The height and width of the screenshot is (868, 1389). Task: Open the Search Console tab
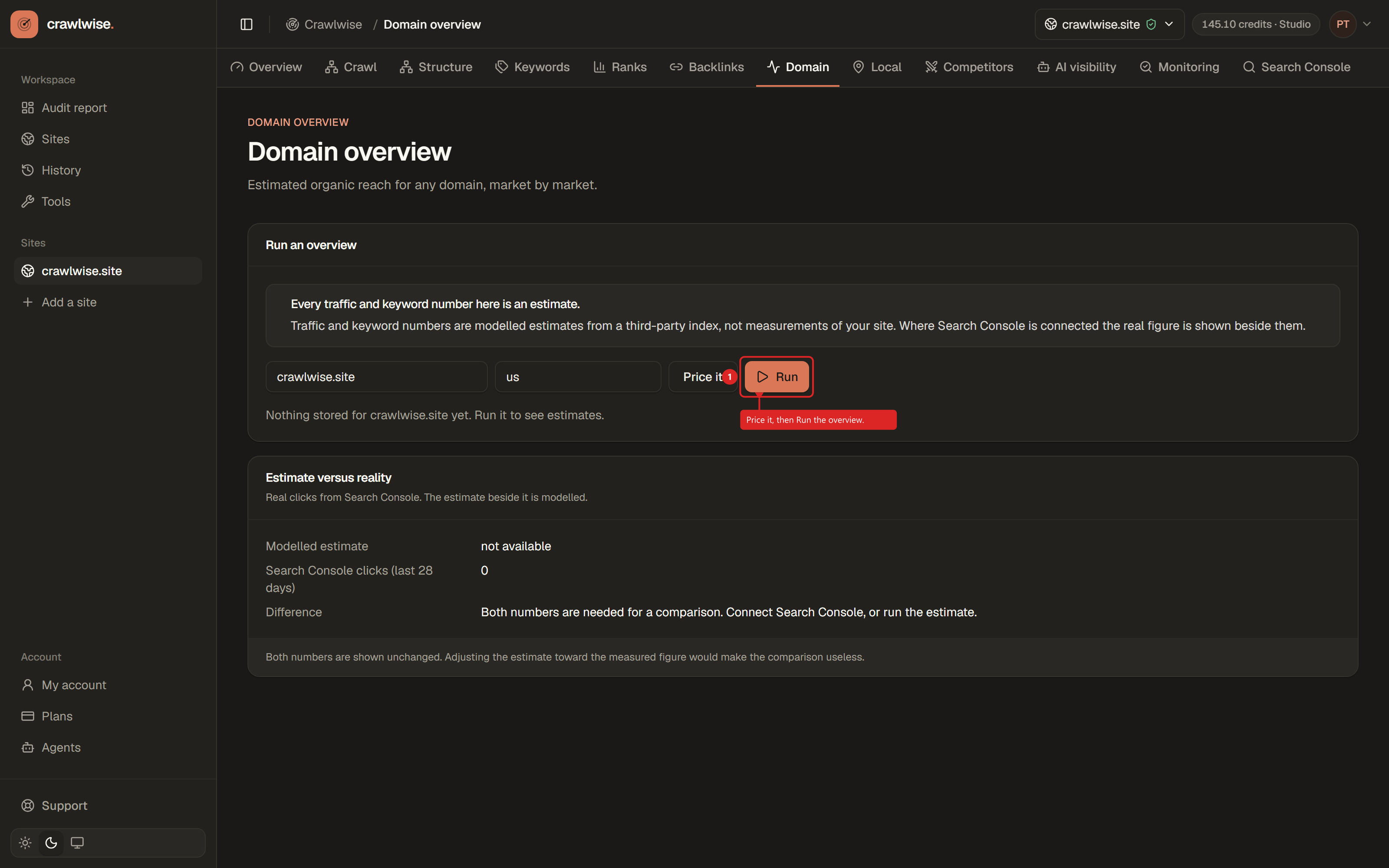1296,67
